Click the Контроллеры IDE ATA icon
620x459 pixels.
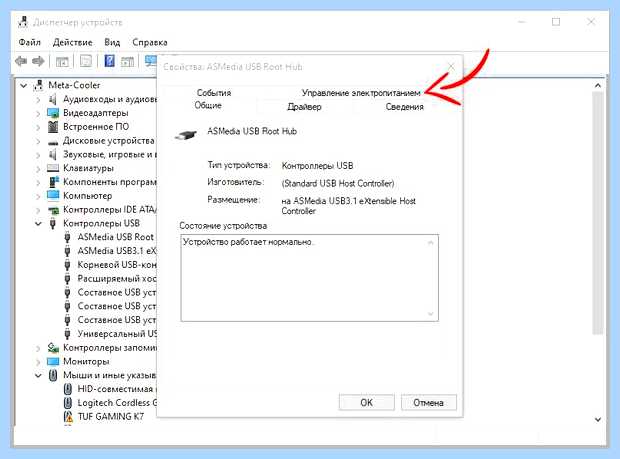coord(53,210)
